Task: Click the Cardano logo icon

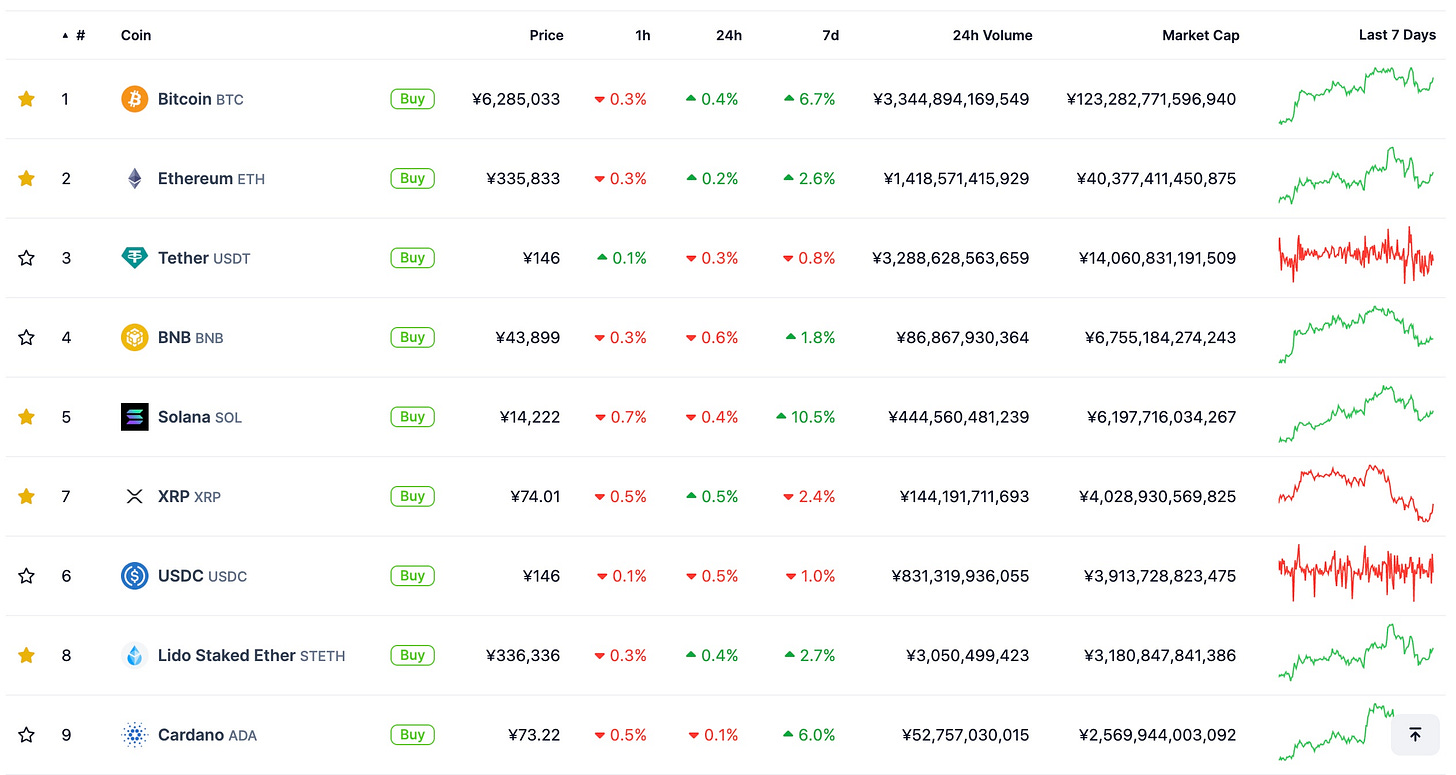Action: click(134, 735)
